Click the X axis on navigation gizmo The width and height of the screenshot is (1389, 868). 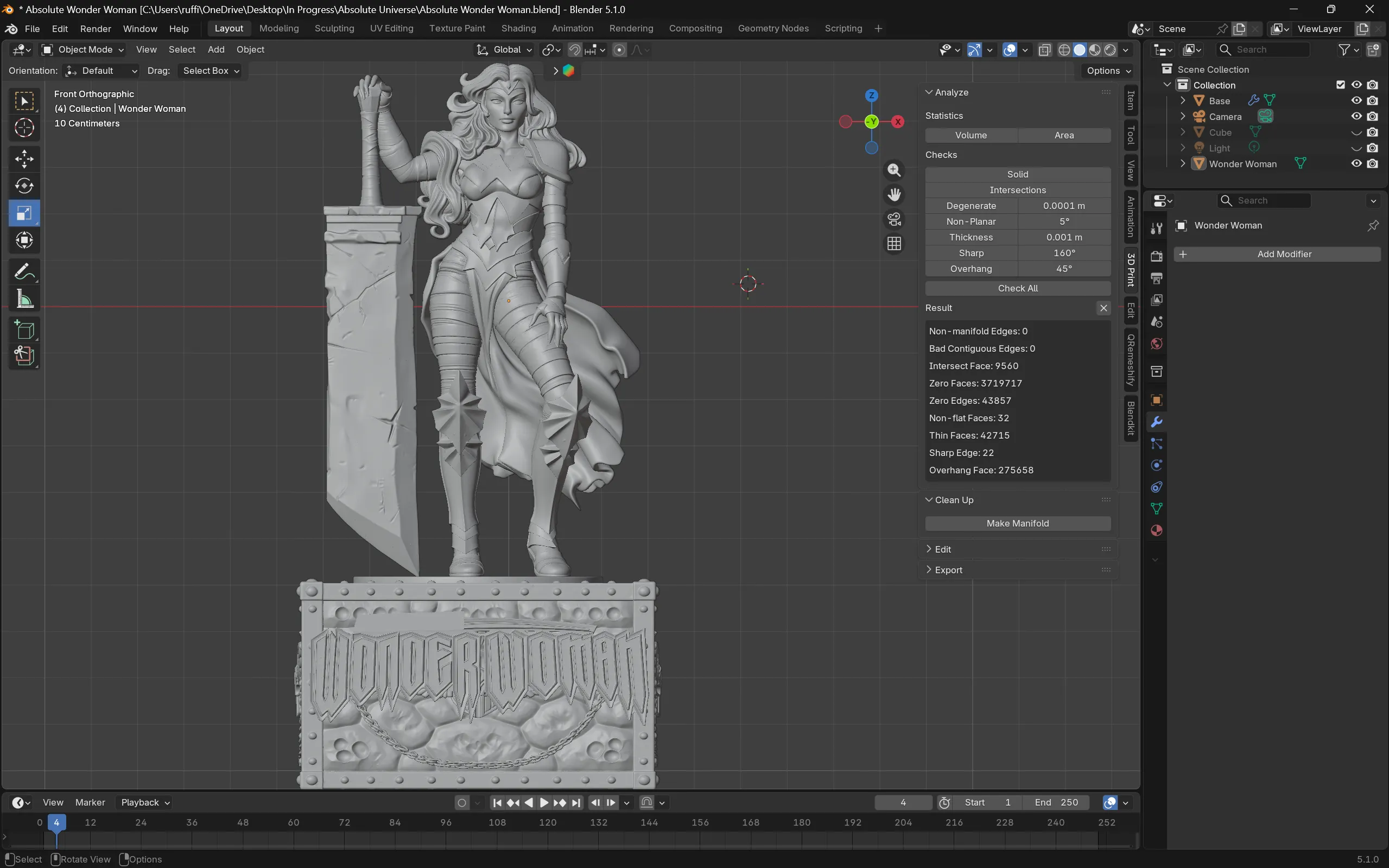898,122
